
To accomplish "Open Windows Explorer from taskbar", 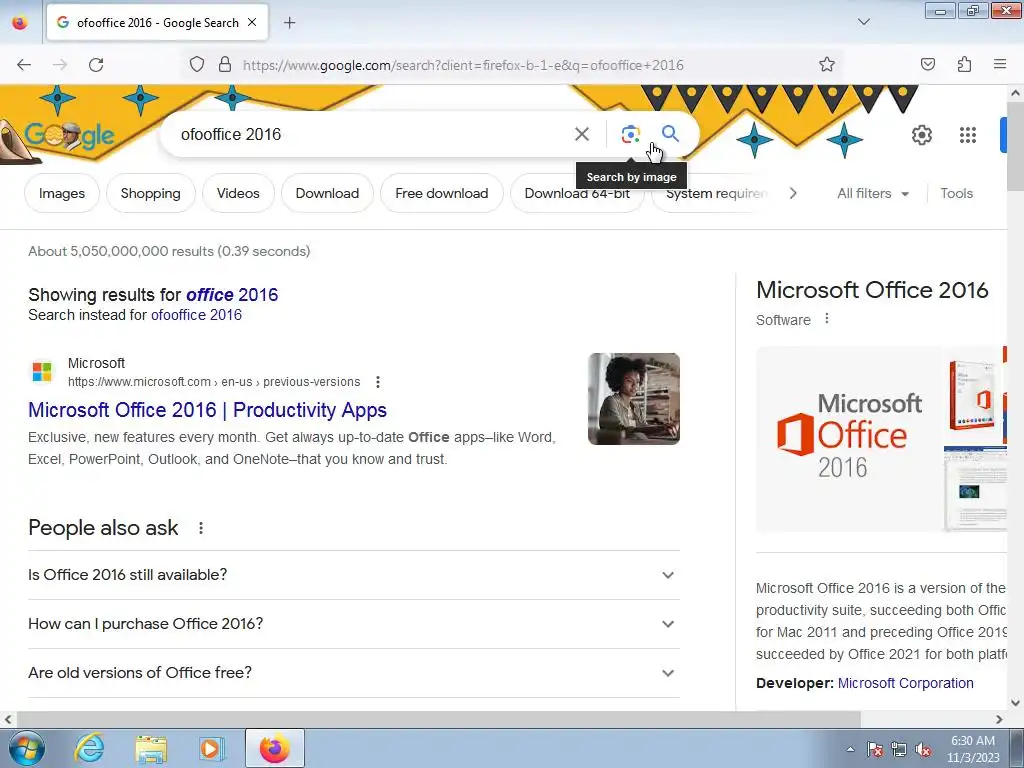I will 151,748.
